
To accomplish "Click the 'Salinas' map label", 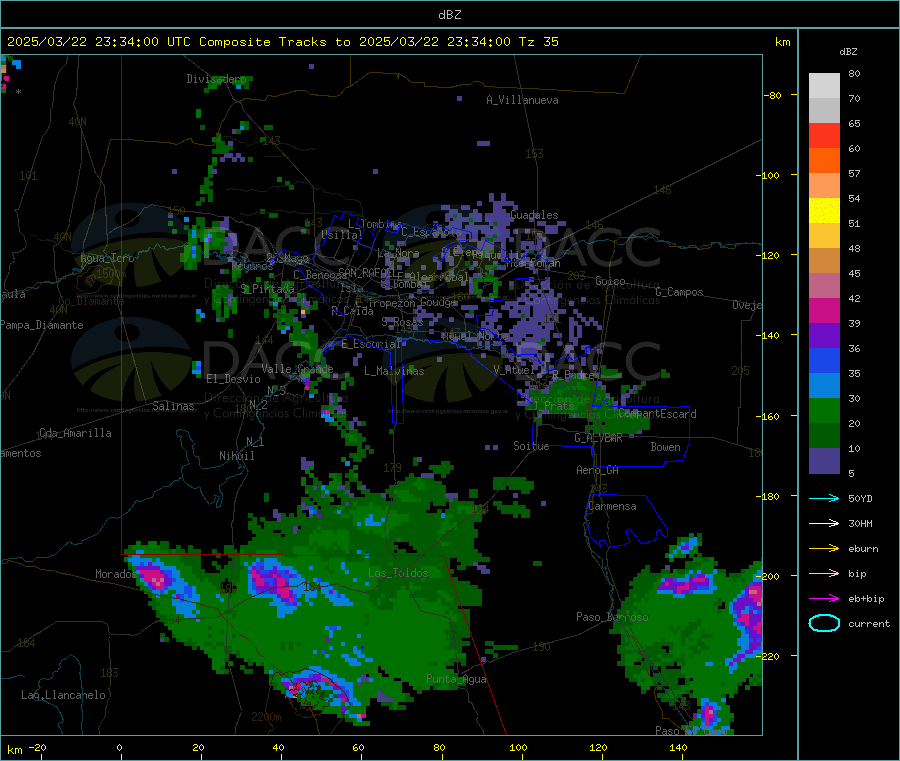I will (x=173, y=406).
